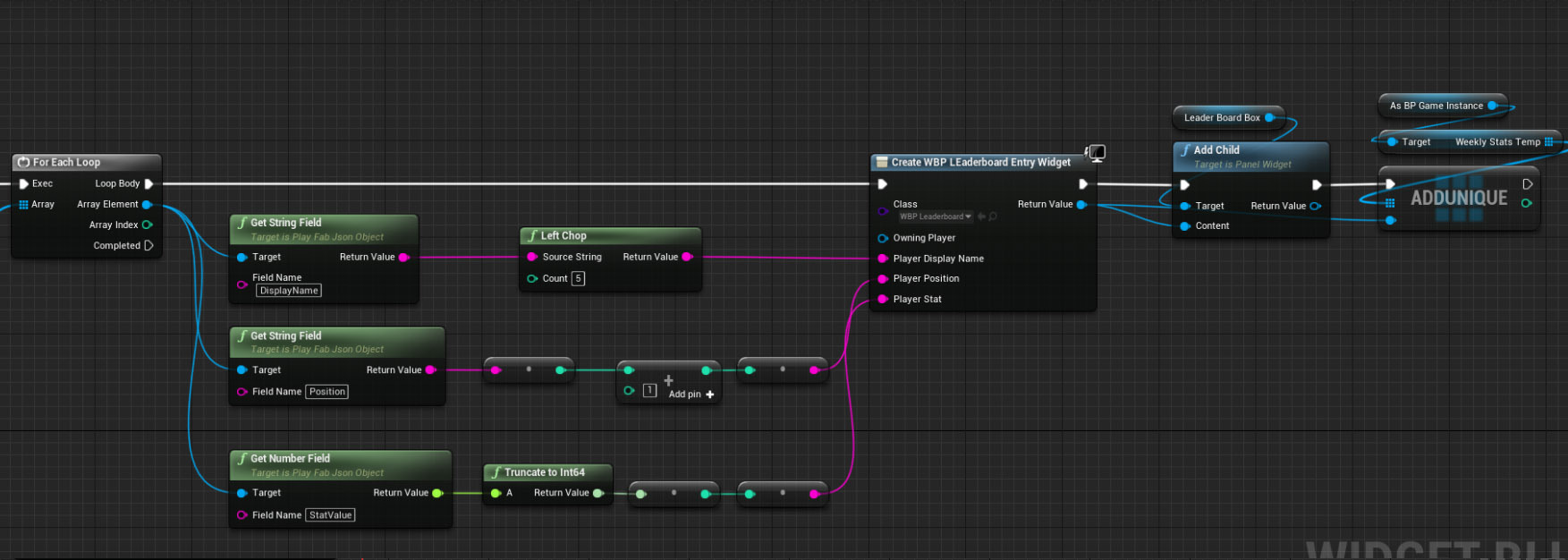The height and width of the screenshot is (560, 1568).
Task: Click the Target pin on Weekly Stats Temp node
Action: point(1392,141)
